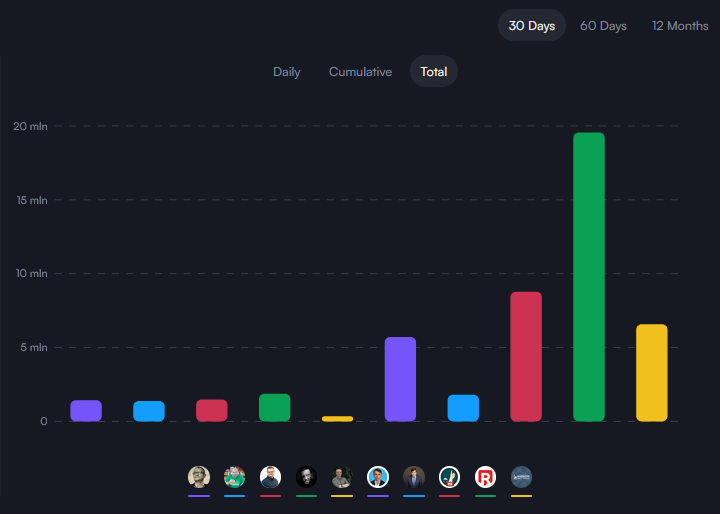Click the short green bar
Viewport: 720px width, 514px height.
click(275, 407)
